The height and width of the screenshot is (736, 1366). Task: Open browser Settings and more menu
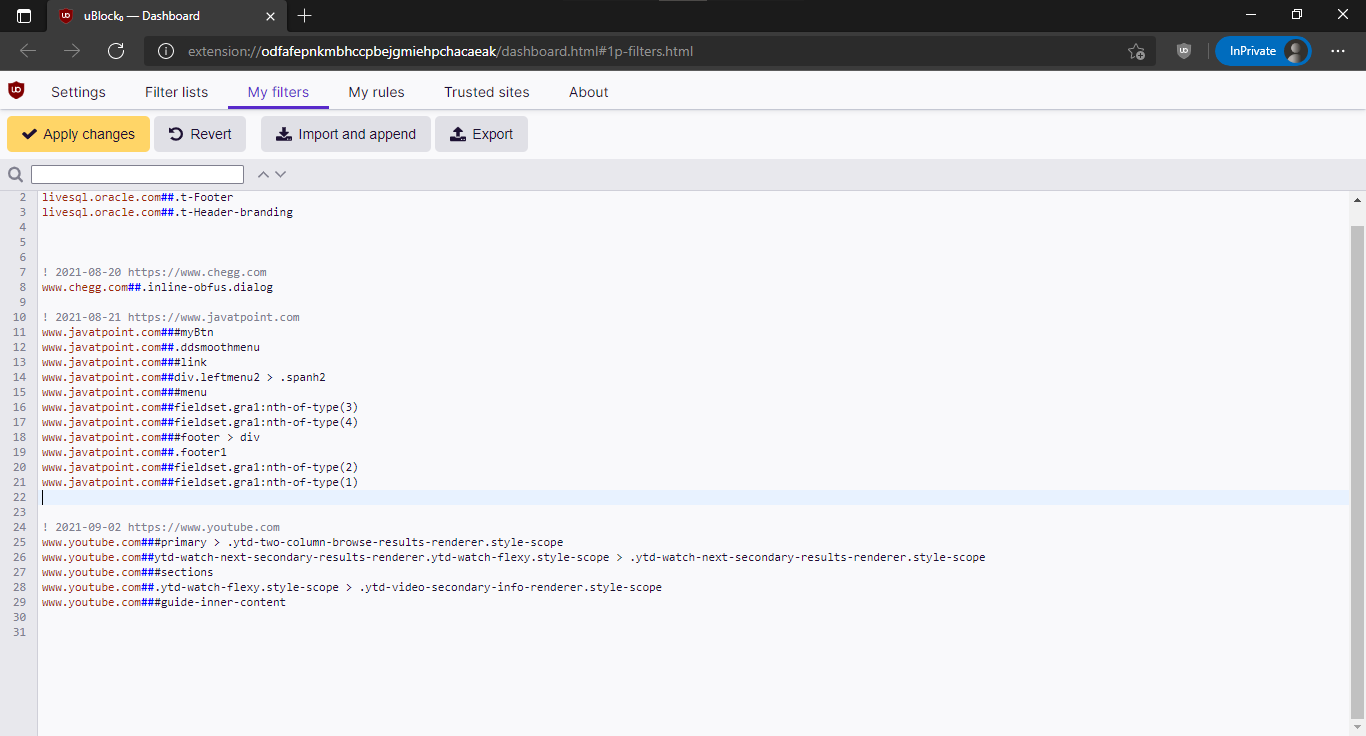click(1338, 51)
